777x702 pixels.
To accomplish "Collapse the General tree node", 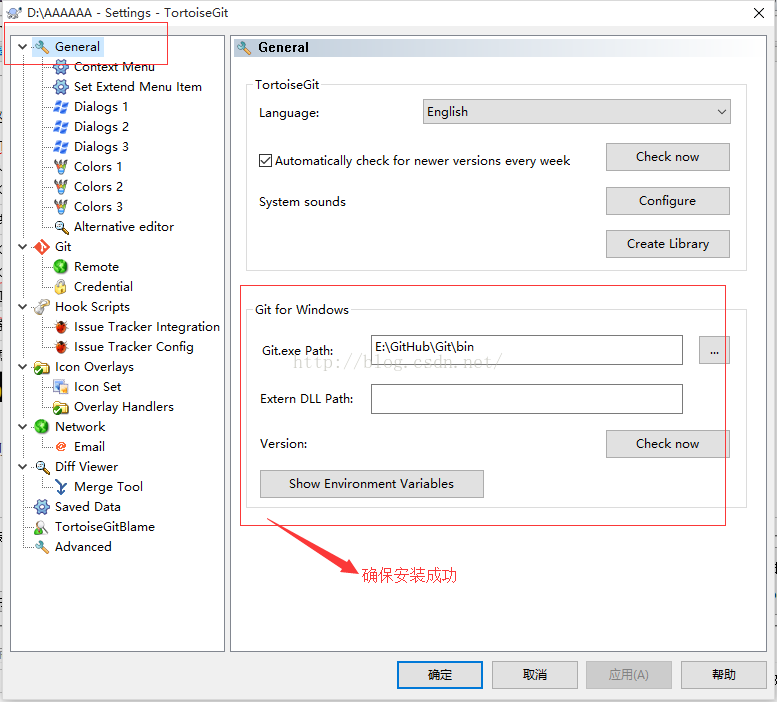I will [x=22, y=47].
